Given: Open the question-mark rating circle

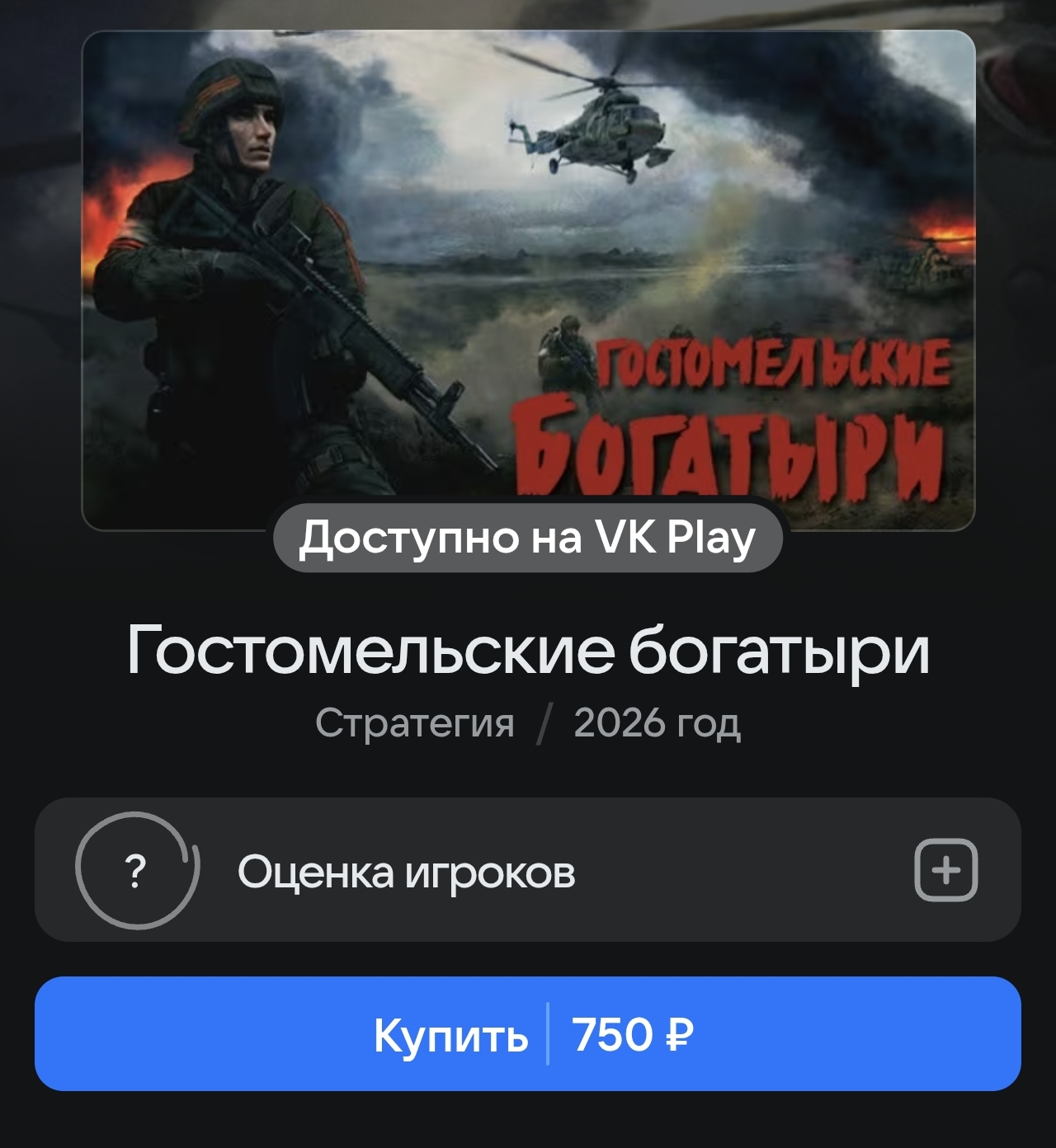Looking at the screenshot, I should (x=137, y=870).
